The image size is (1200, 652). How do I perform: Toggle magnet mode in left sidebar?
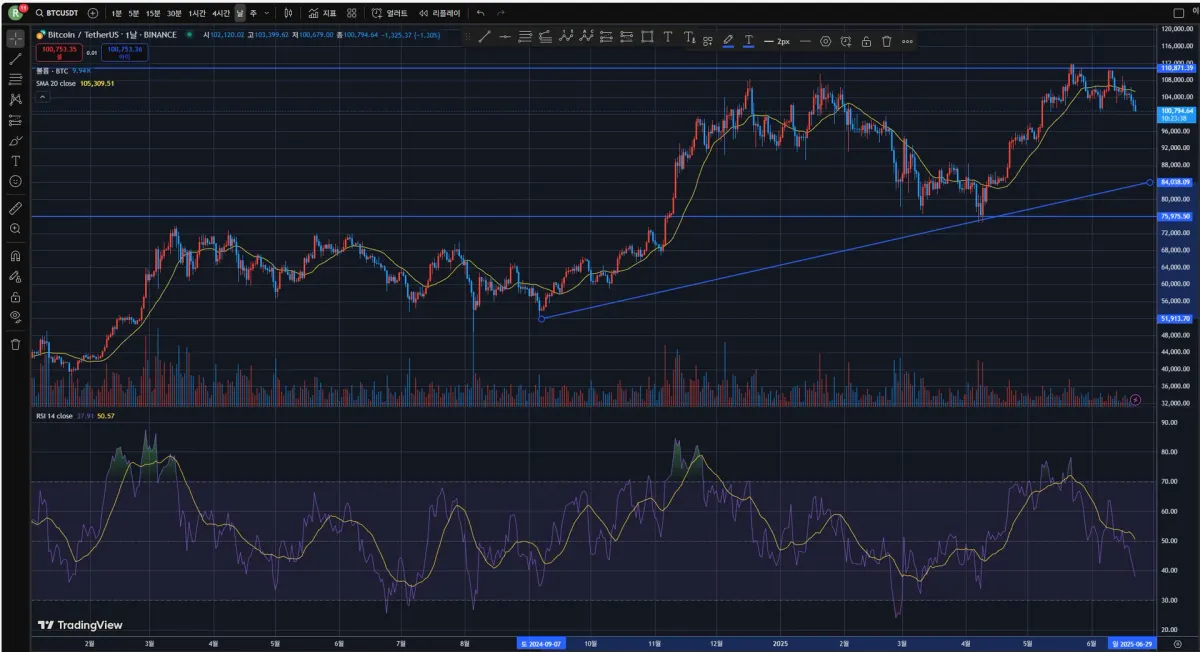tap(15, 256)
